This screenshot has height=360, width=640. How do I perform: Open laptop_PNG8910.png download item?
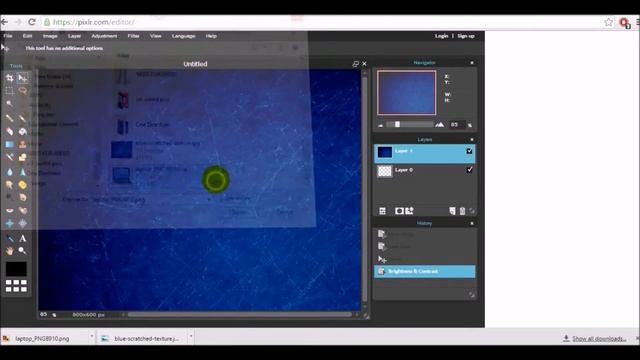point(42,338)
